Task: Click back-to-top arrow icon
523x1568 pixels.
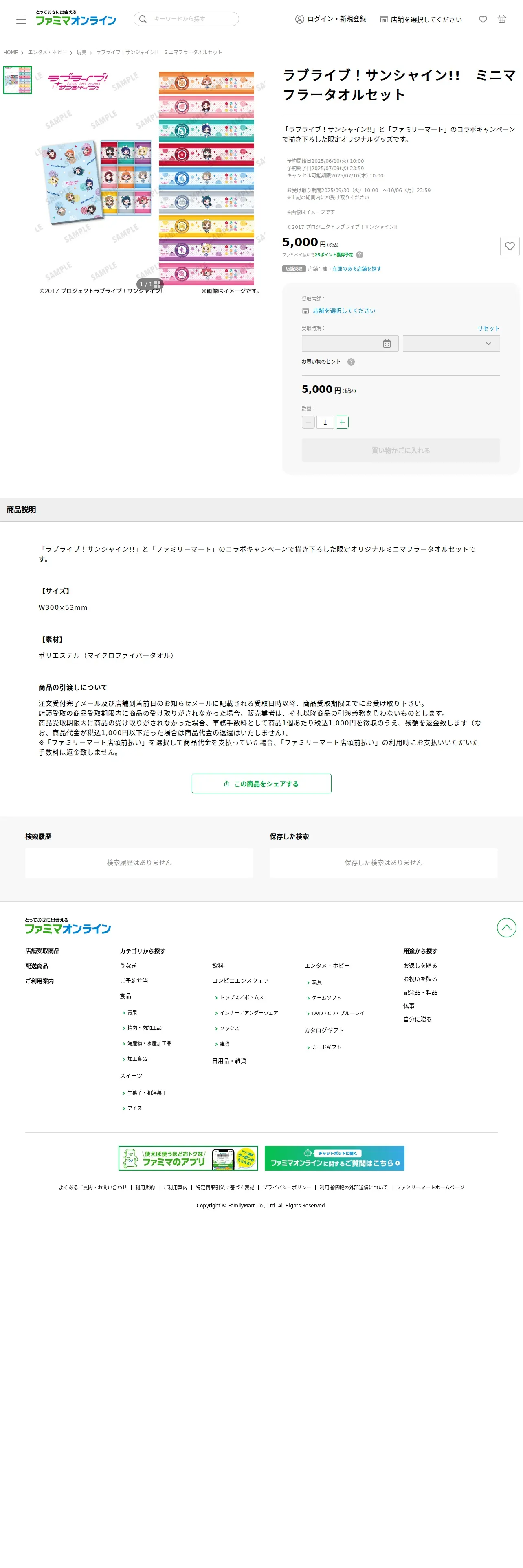Action: coord(506,927)
